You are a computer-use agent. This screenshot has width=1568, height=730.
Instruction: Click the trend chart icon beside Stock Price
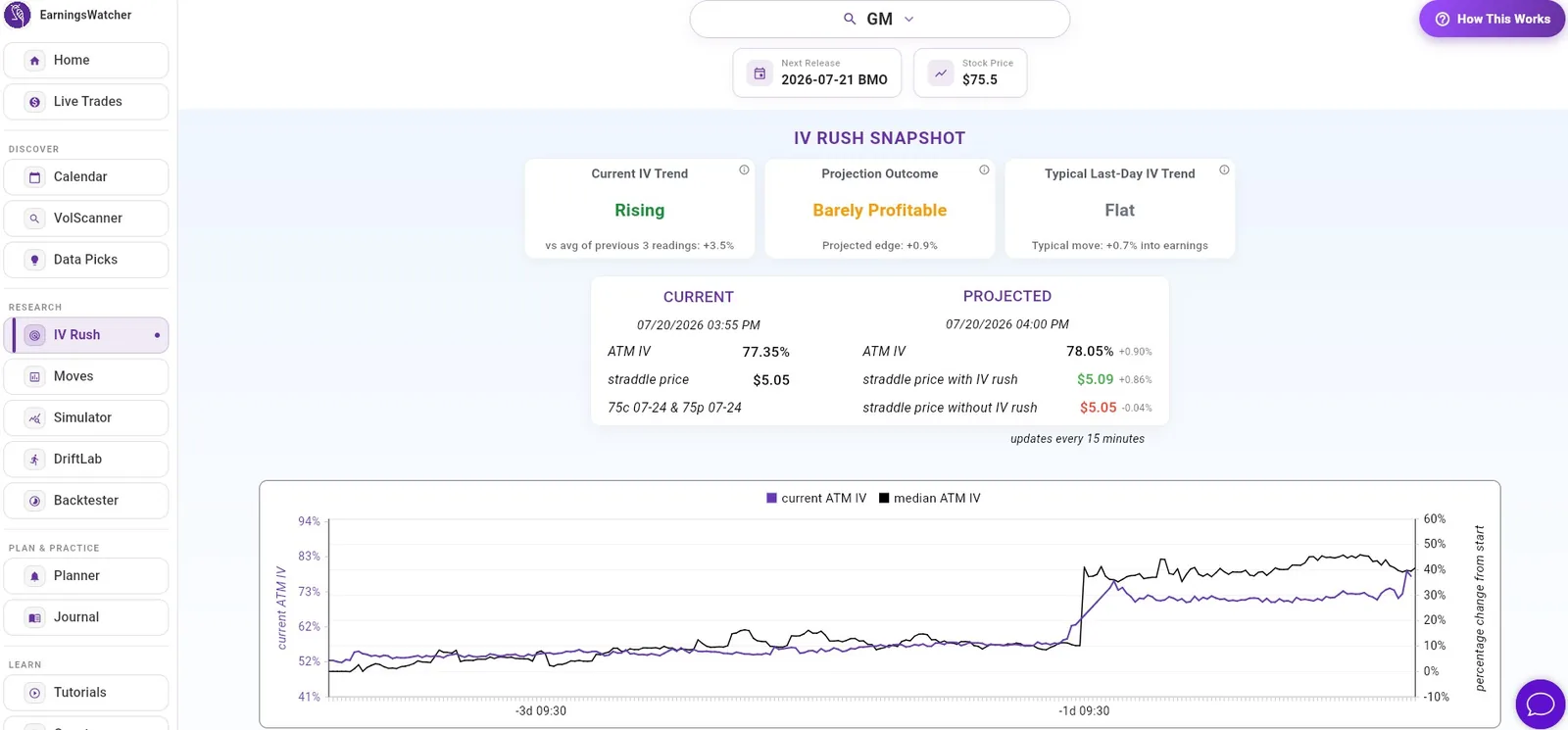941,73
